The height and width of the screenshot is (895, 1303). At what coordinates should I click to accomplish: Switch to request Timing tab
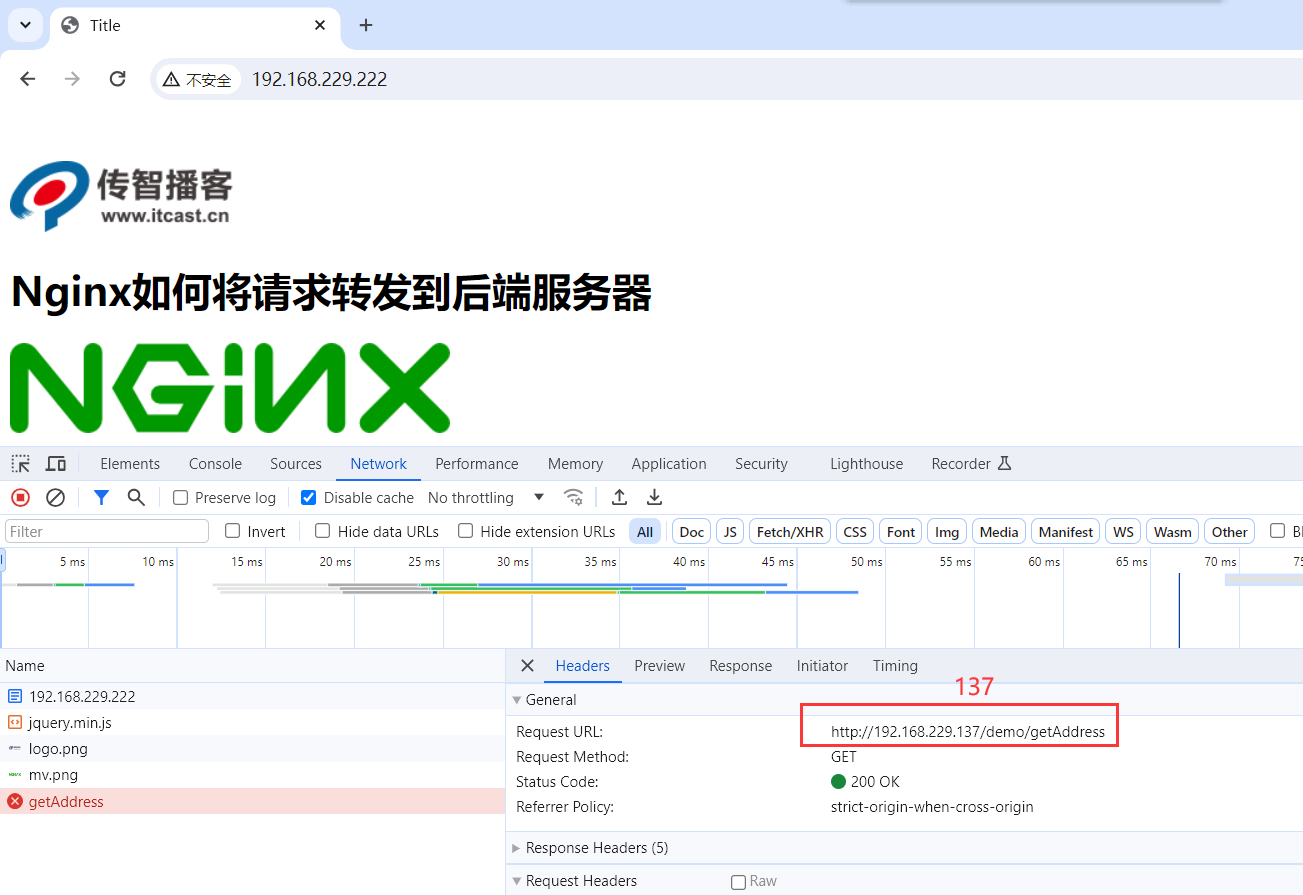coord(895,666)
